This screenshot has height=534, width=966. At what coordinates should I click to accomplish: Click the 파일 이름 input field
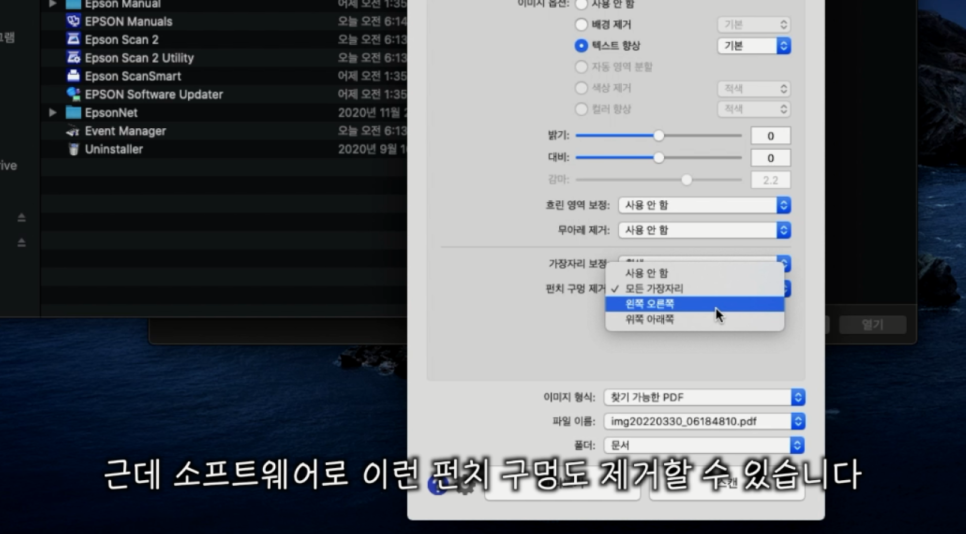696,421
